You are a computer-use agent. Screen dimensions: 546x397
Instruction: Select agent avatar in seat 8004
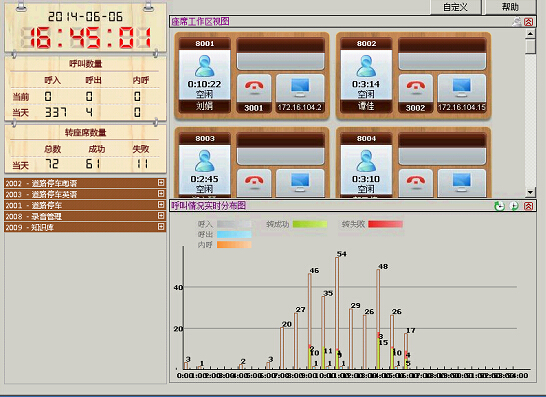coord(366,161)
